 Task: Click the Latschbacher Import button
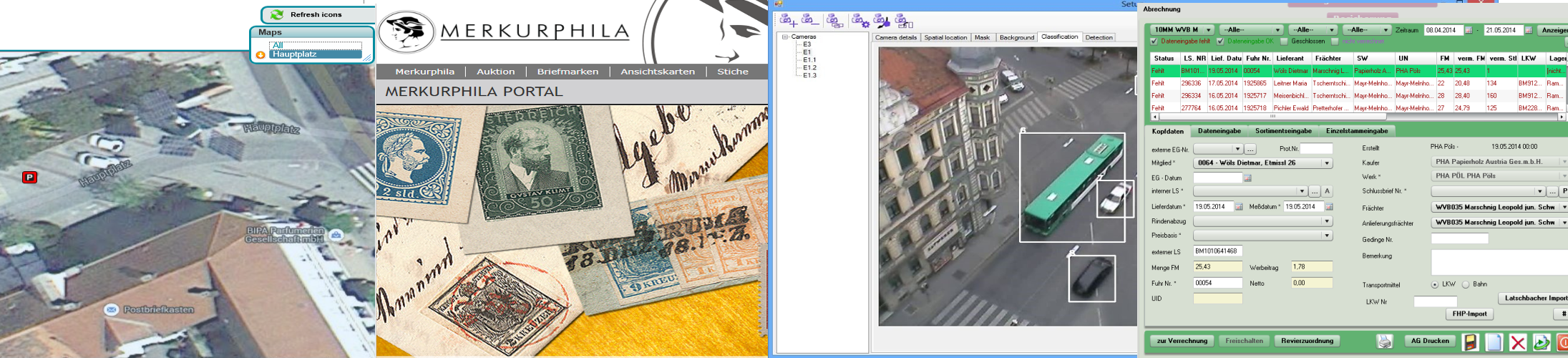1533,298
